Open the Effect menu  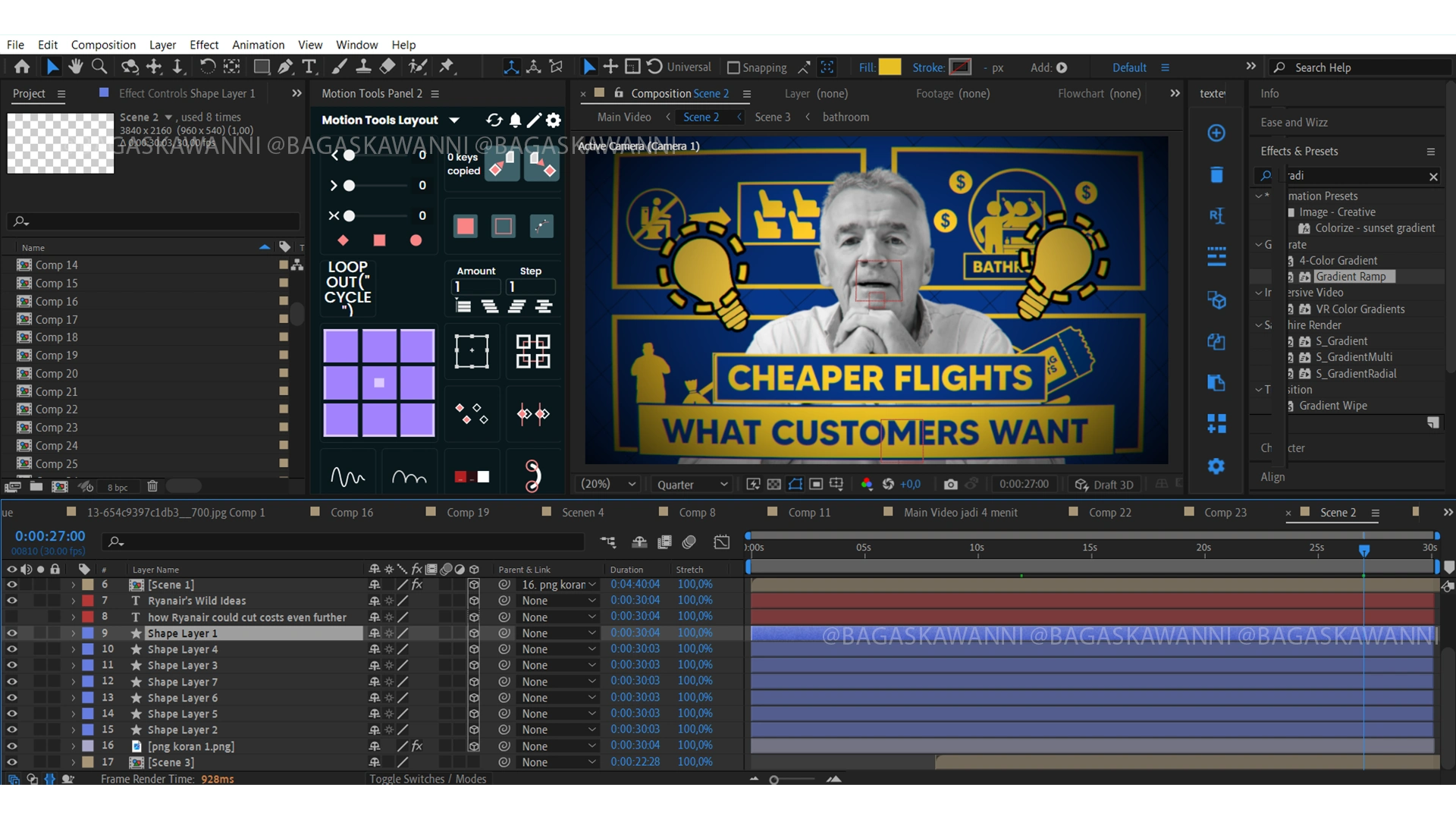click(204, 45)
